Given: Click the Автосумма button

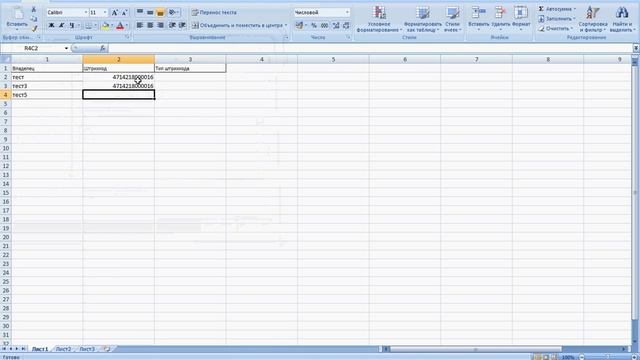Looking at the screenshot, I should click(557, 9).
